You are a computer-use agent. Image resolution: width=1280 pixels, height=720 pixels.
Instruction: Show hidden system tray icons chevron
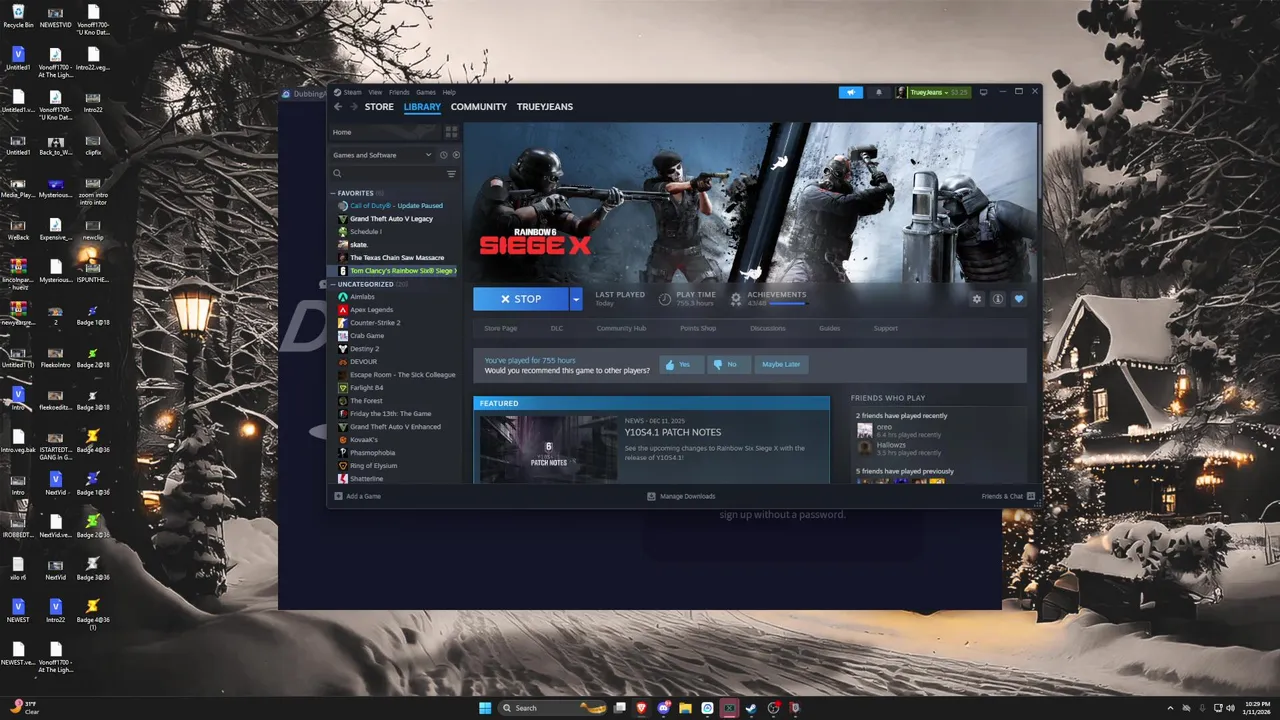[x=1170, y=708]
